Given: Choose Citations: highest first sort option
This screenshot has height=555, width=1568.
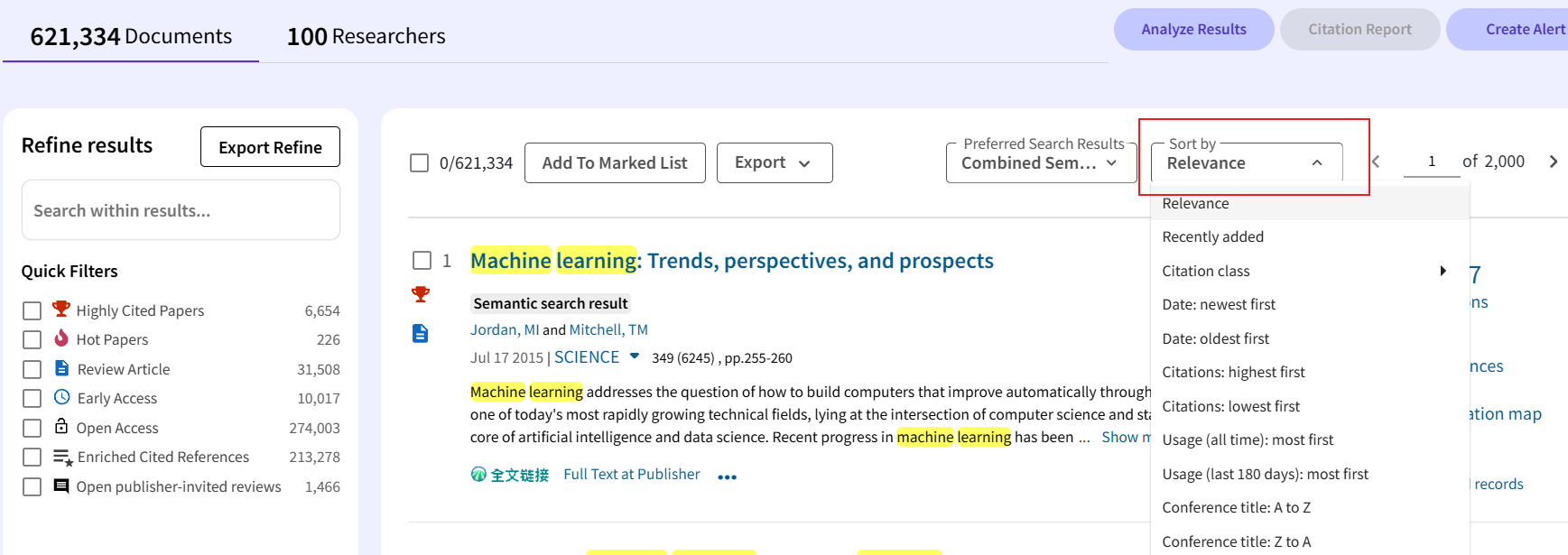Looking at the screenshot, I should pos(1233,372).
